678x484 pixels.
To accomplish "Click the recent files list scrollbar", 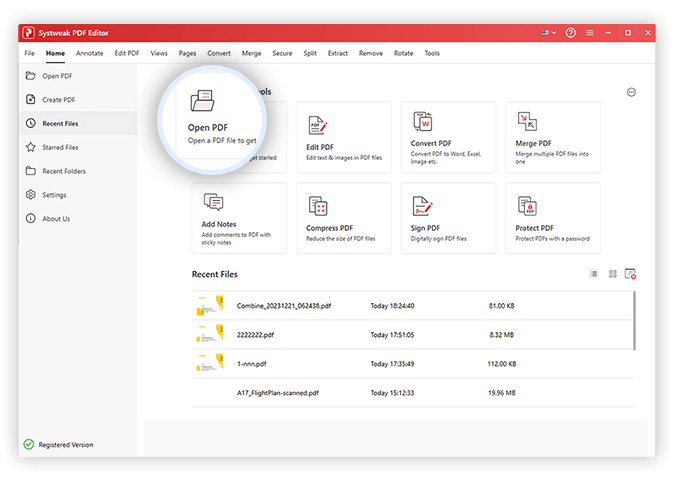I will click(x=634, y=321).
